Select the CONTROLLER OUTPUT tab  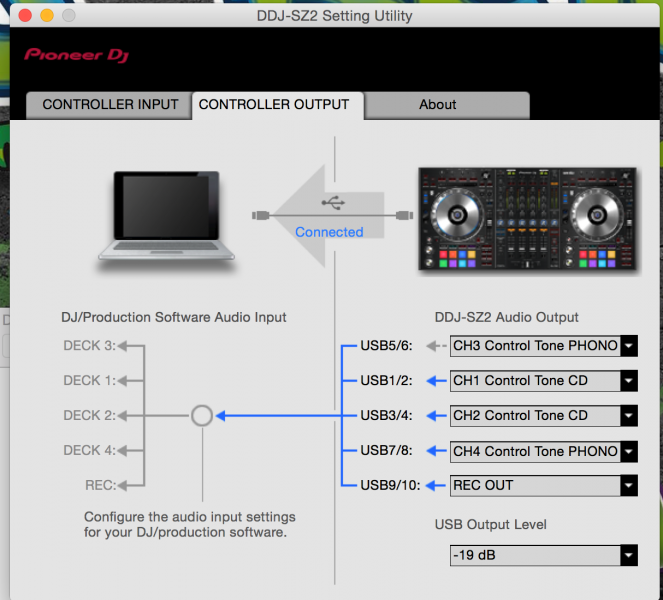click(277, 104)
